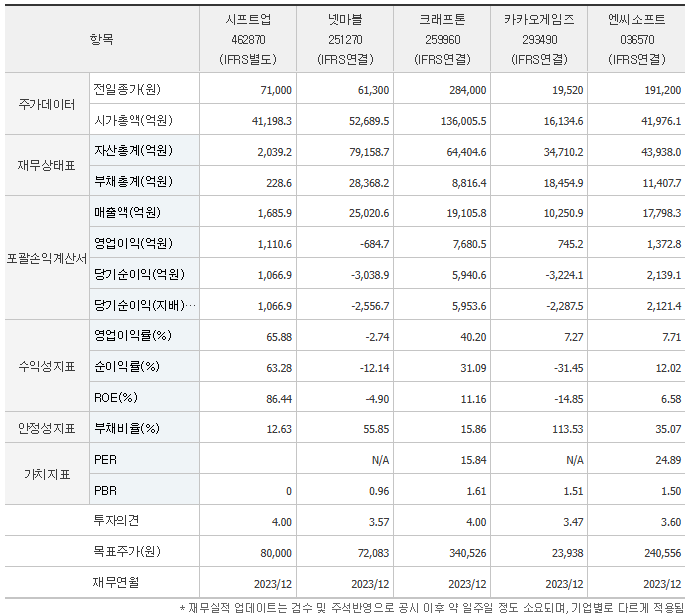Click 크래프톤 closing price 284,000
This screenshot has height=614, width=689.
click(468, 90)
